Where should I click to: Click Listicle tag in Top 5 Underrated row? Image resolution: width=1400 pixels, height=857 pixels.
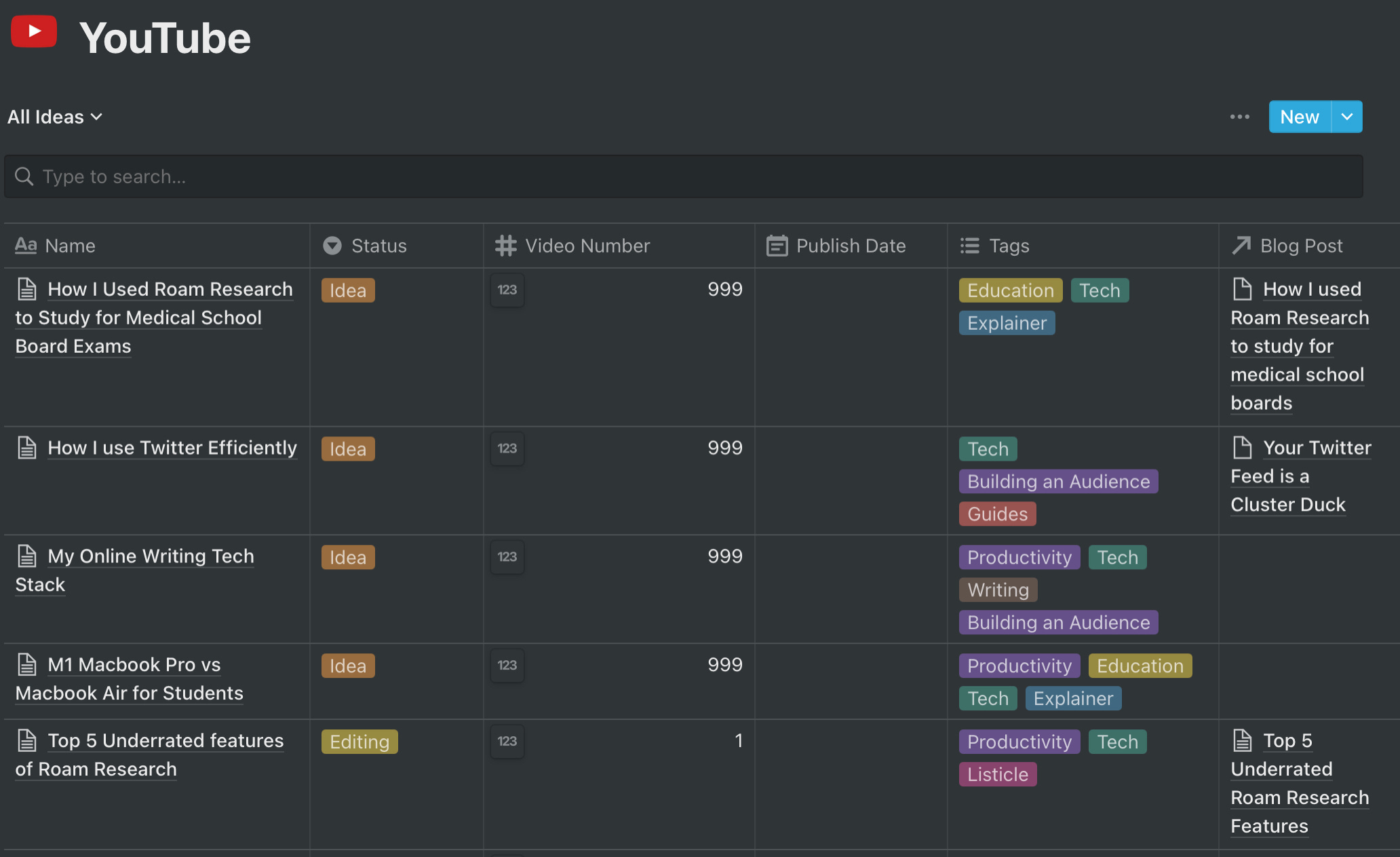click(998, 775)
